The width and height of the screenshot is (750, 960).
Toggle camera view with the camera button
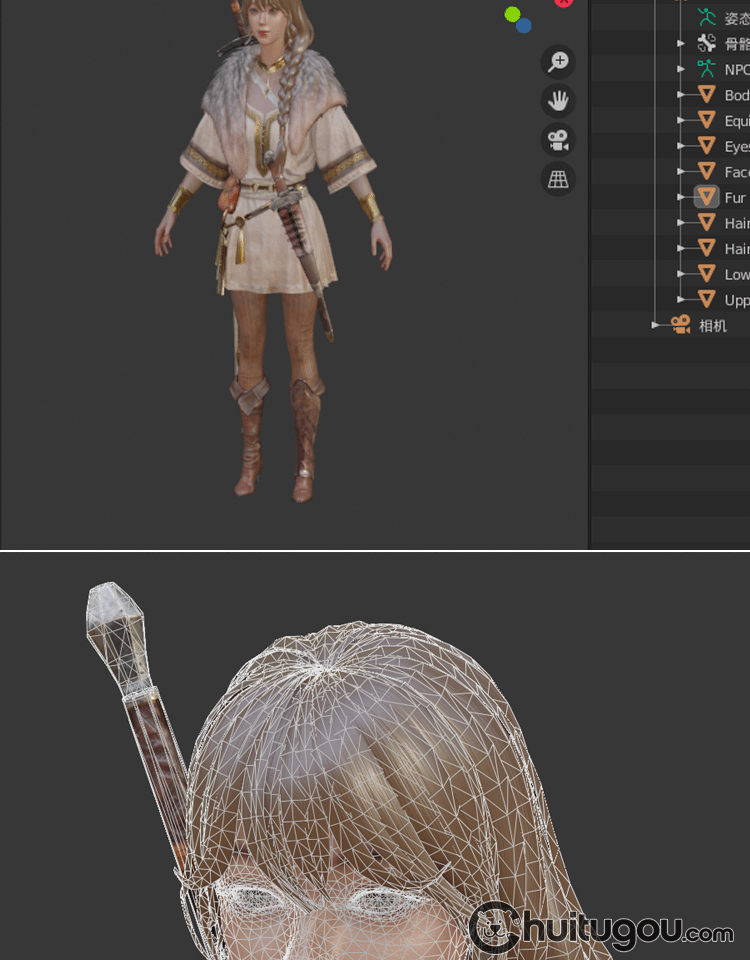pyautogui.click(x=558, y=140)
